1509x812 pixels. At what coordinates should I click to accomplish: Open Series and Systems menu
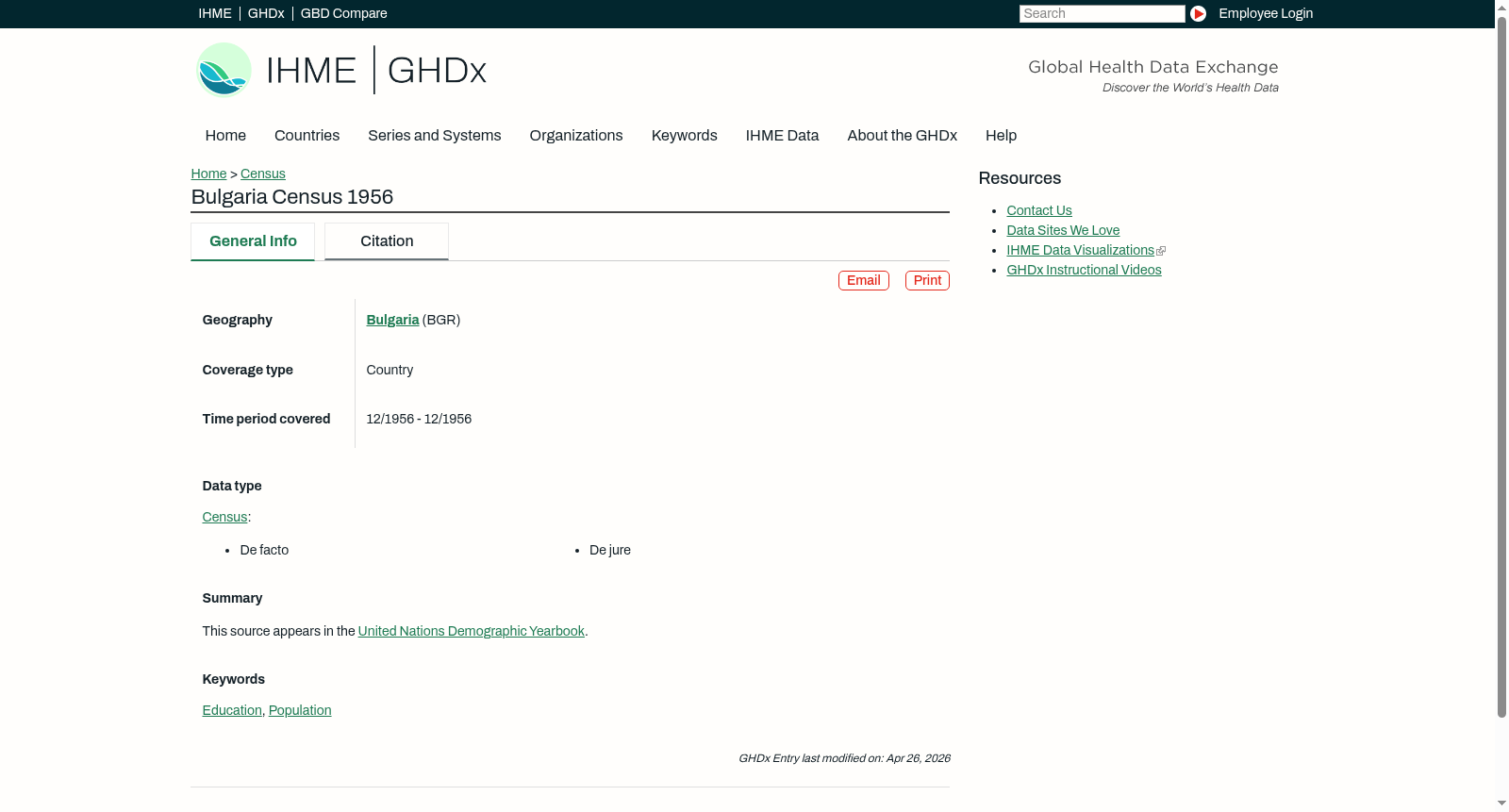point(434,136)
